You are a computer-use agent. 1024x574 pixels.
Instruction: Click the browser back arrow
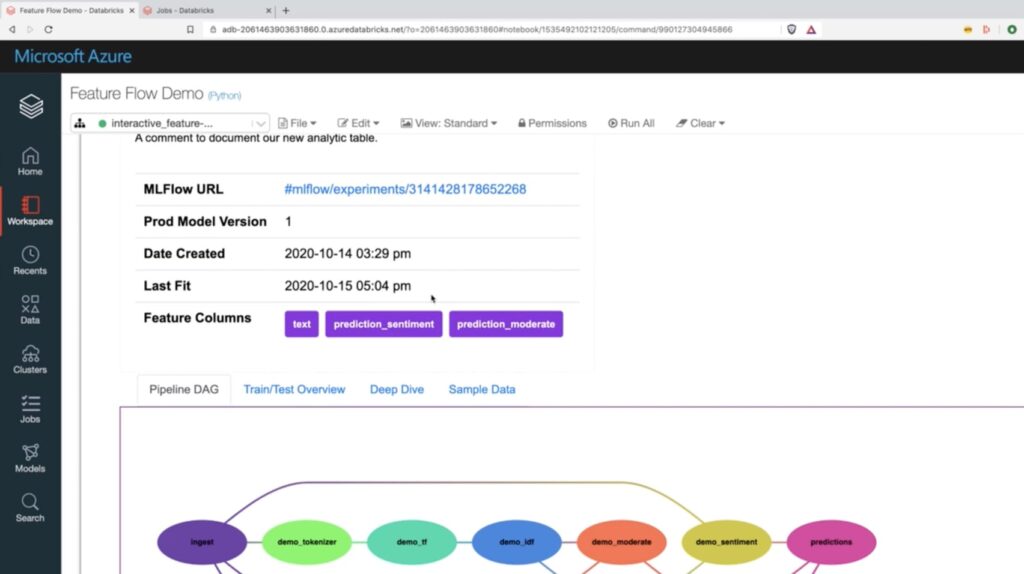[12, 29]
